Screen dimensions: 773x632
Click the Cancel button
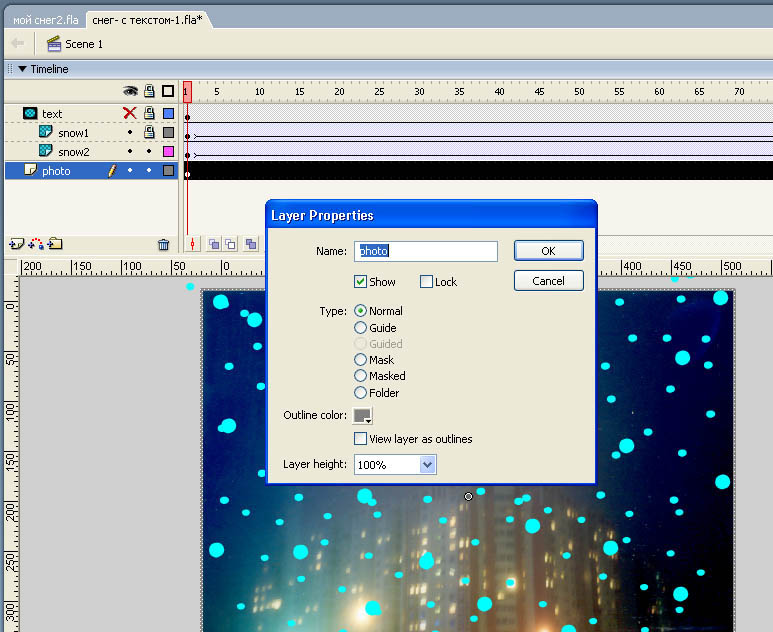(x=548, y=281)
